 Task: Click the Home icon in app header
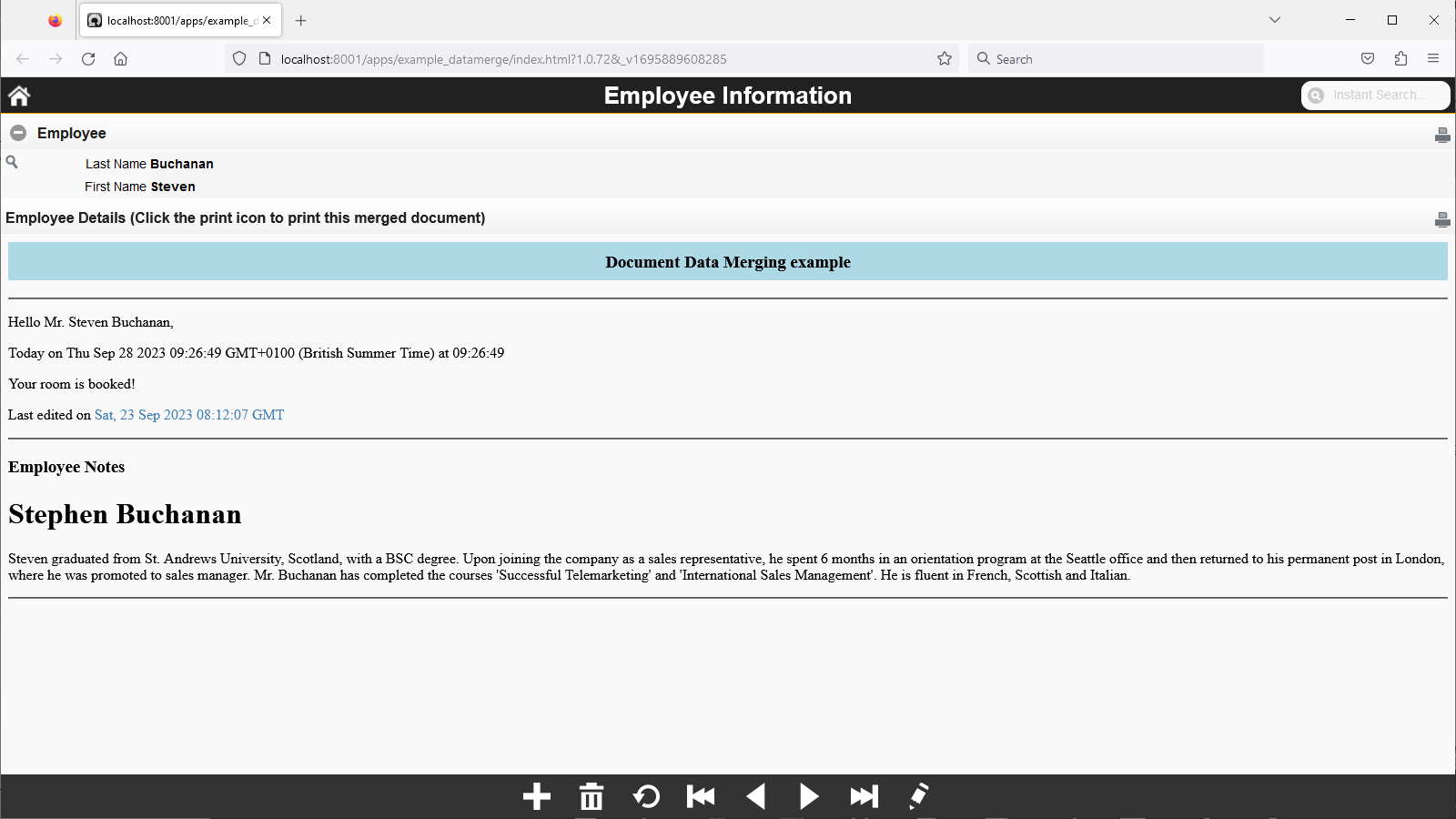tap(19, 96)
